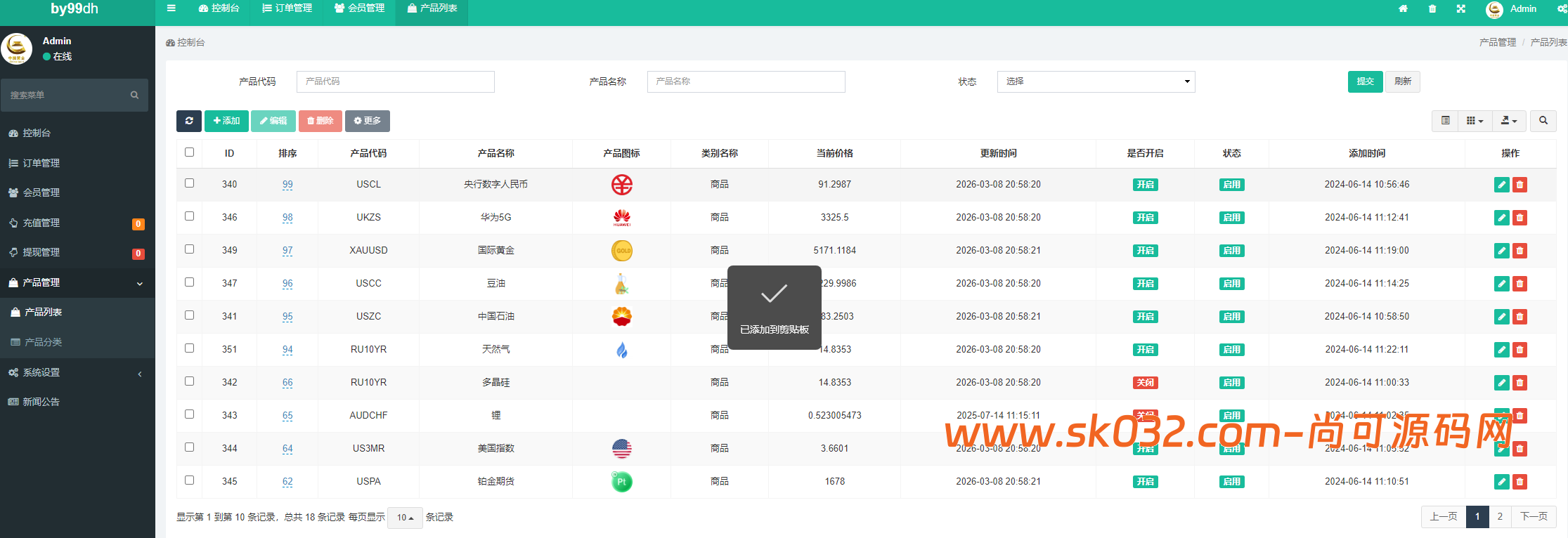Viewport: 1568px width, 538px height.
Task: Expand the columns grid dropdown
Action: point(1475,121)
